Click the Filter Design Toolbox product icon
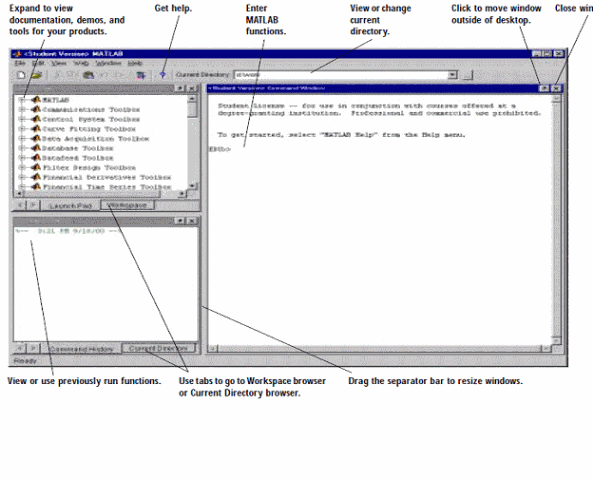The height and width of the screenshot is (480, 593). [36, 167]
